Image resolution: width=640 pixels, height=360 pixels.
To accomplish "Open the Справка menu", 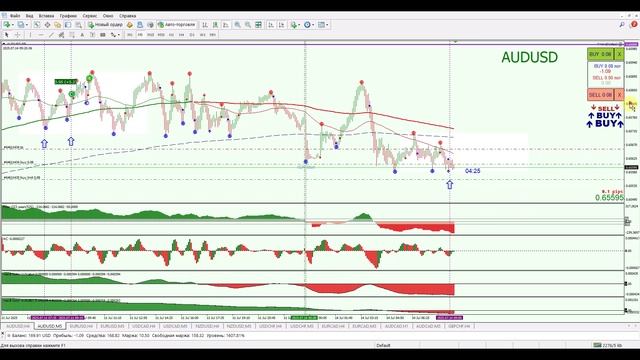I will click(x=128, y=16).
